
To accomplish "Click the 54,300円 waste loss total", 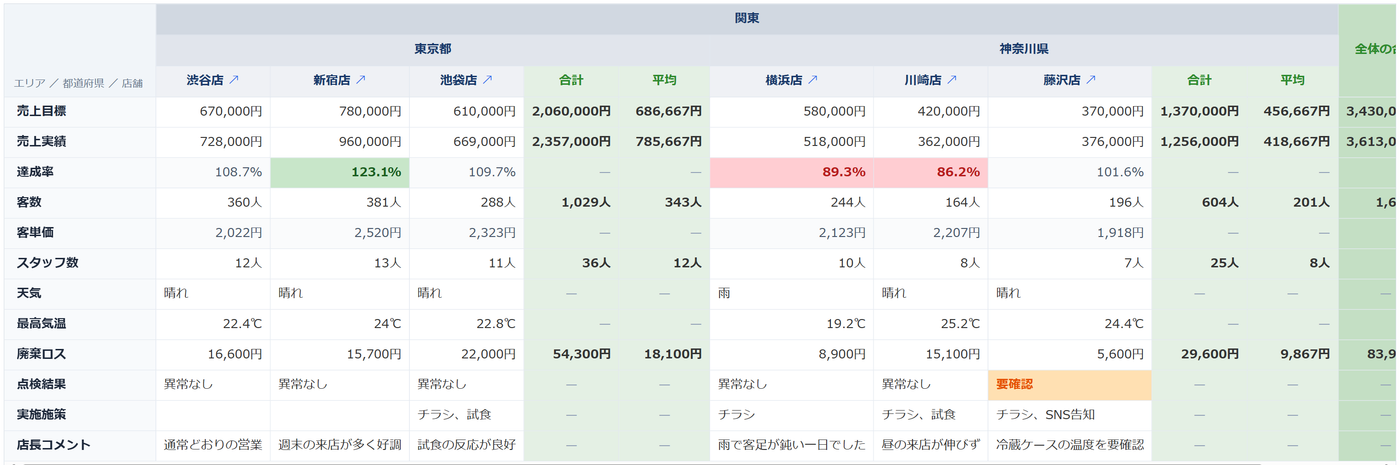I will click(571, 355).
